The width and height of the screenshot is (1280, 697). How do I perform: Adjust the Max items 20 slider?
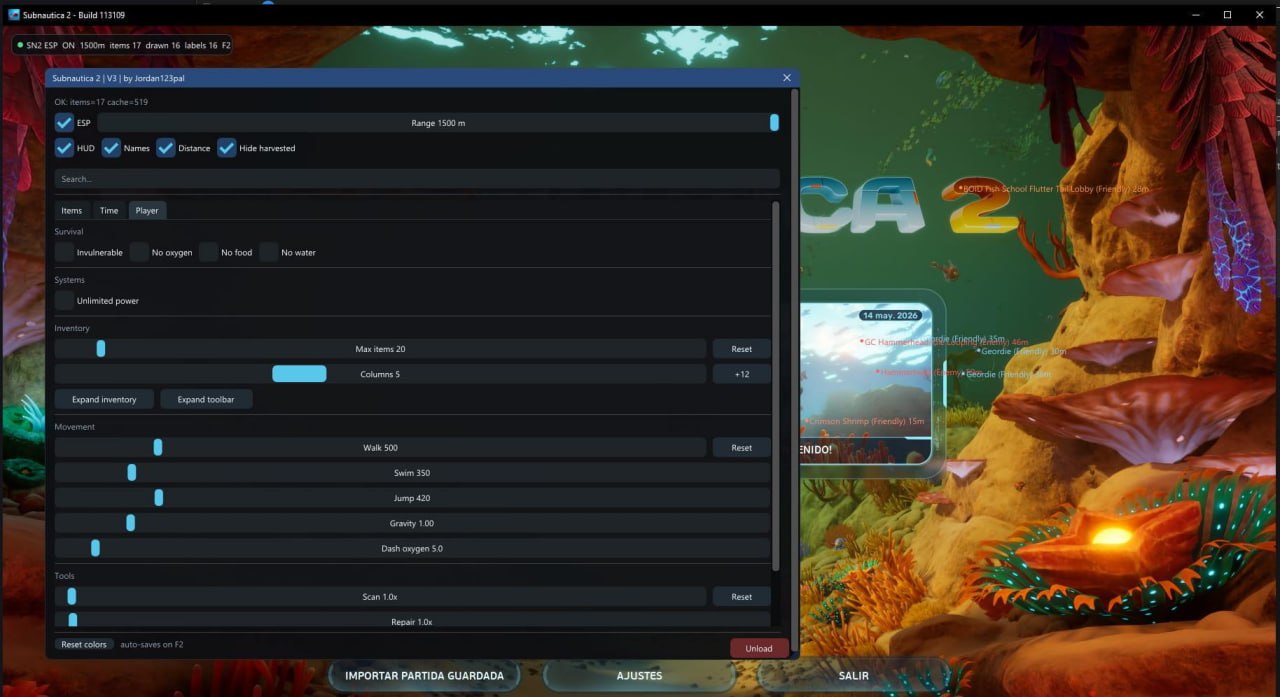pos(380,349)
